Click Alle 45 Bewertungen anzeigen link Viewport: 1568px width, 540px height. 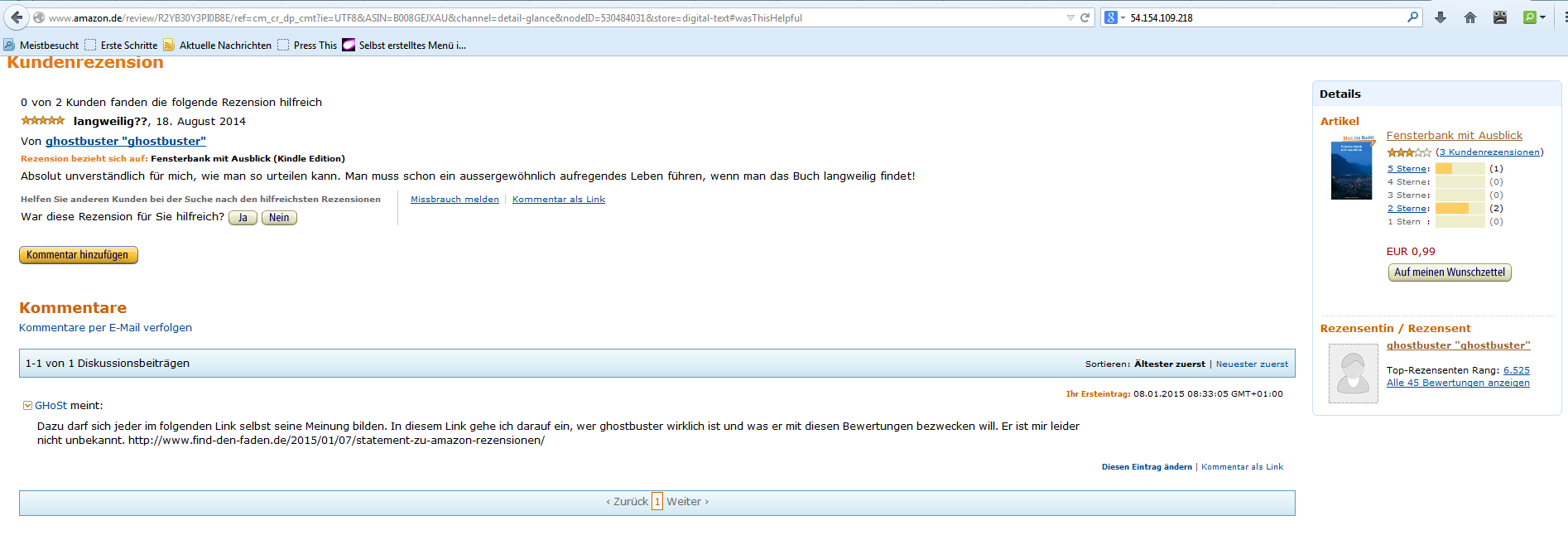tap(1458, 383)
